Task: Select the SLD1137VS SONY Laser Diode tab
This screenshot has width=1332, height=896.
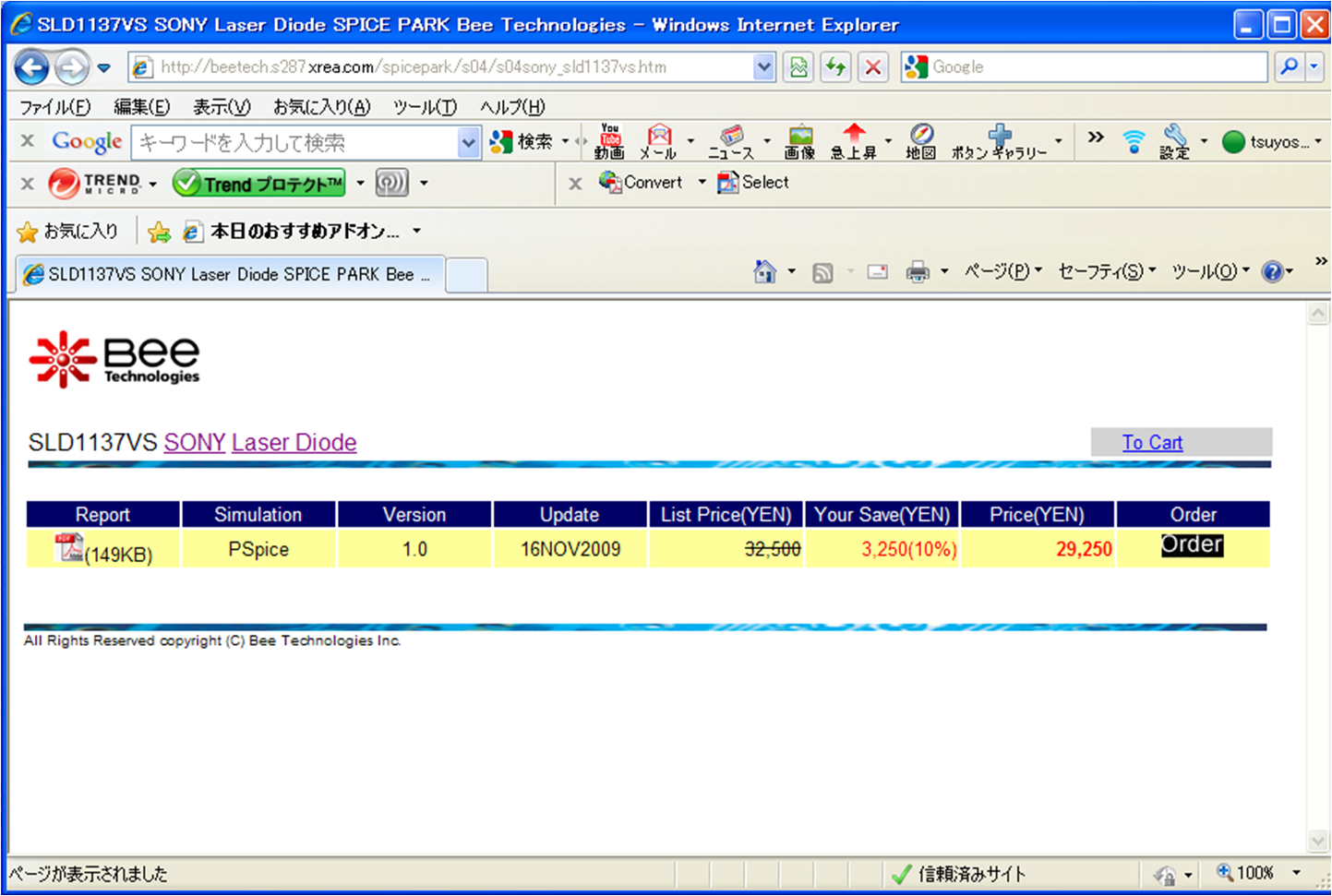Action: tap(229, 274)
